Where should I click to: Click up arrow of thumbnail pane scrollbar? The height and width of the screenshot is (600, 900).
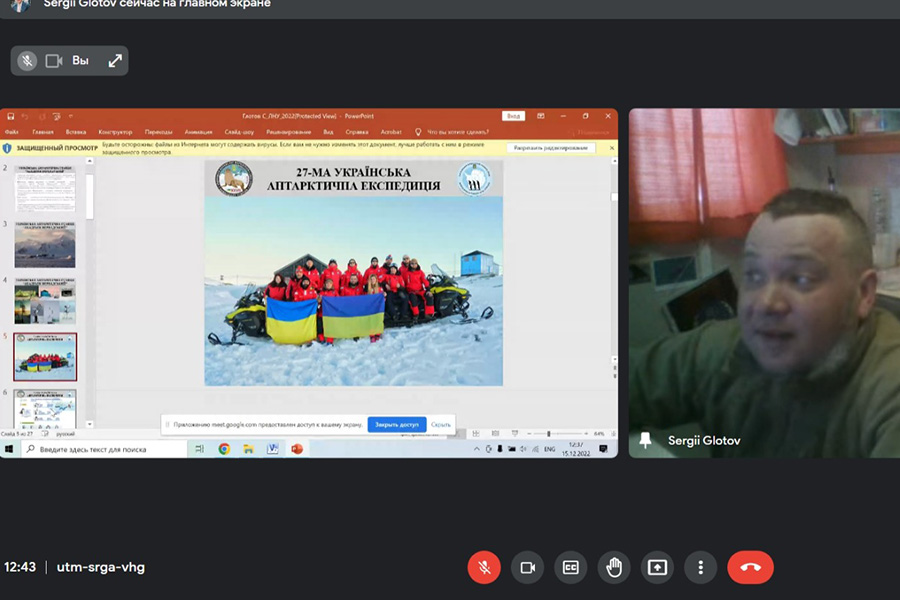[x=90, y=161]
